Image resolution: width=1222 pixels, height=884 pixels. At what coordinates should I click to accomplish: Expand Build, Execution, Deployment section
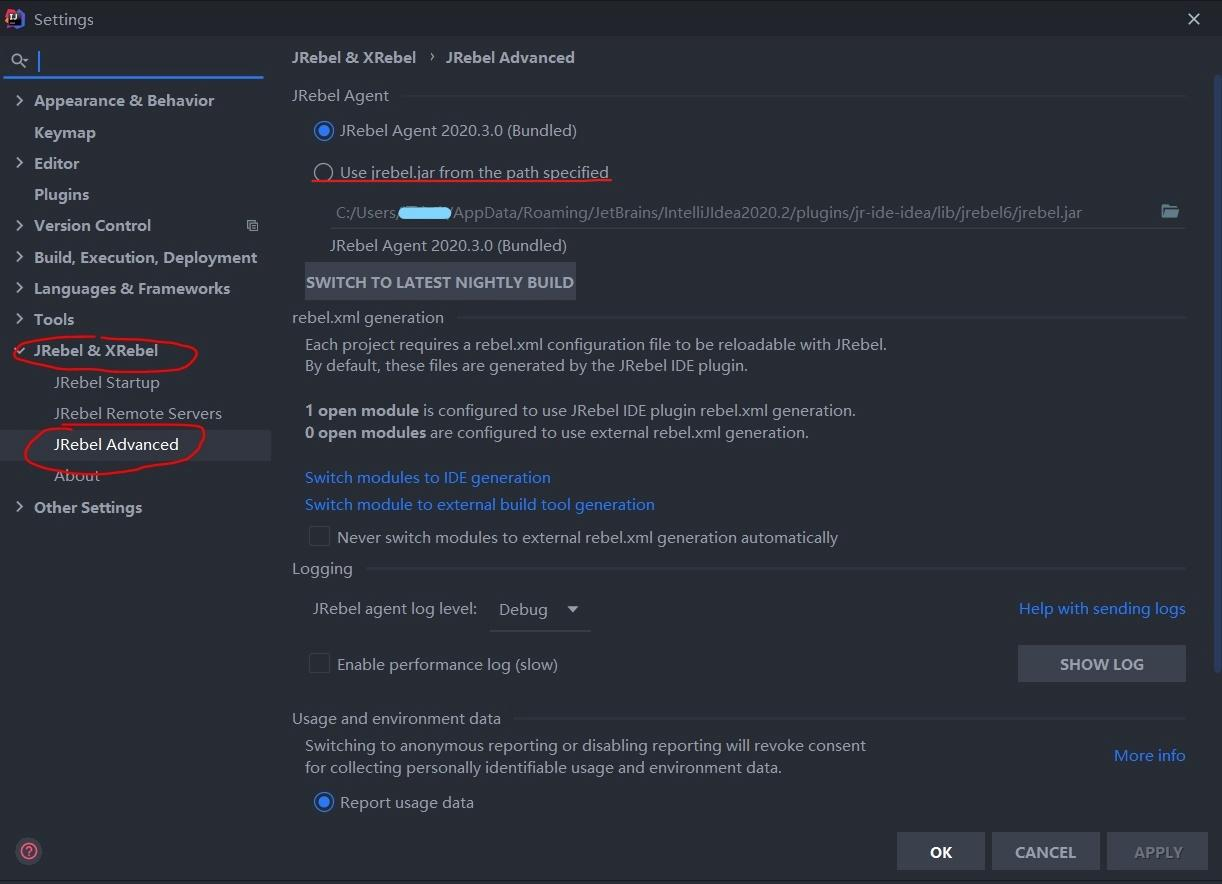(19, 257)
